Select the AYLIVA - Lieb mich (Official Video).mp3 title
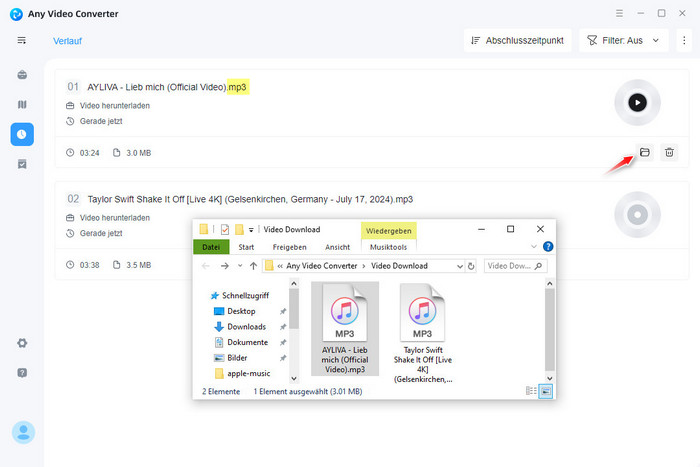The height and width of the screenshot is (467, 700). coord(167,87)
